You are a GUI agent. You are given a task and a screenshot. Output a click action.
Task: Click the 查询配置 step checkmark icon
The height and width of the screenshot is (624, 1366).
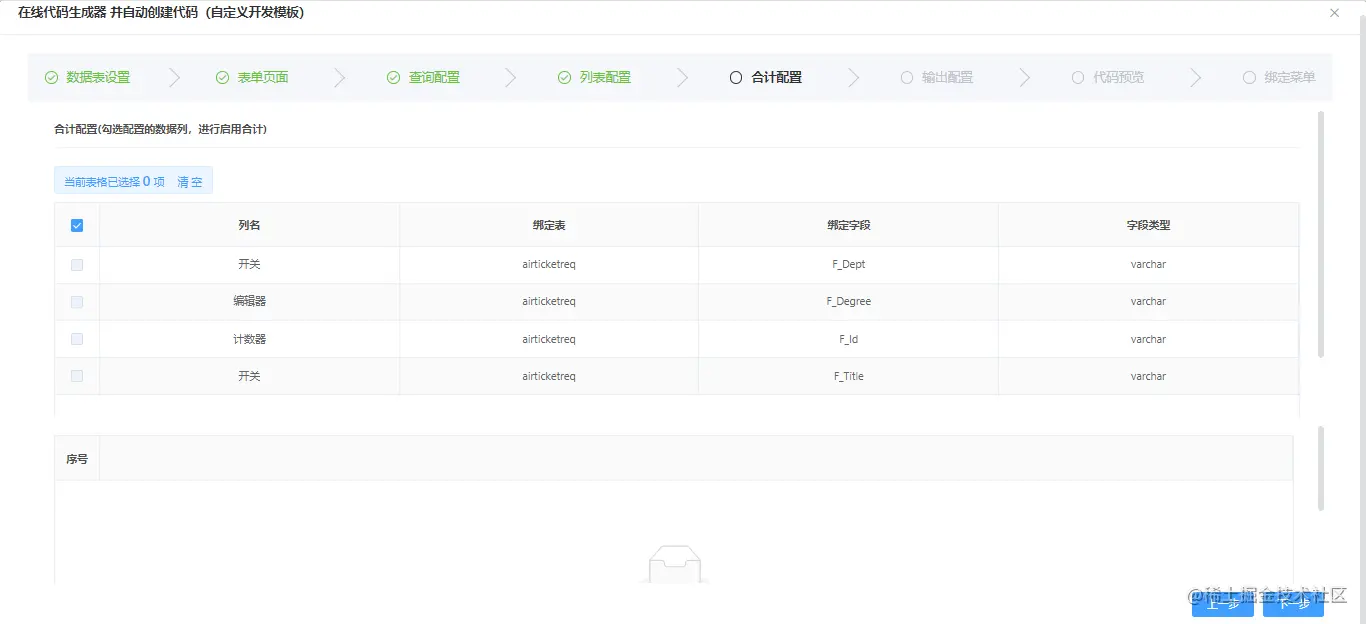coord(393,77)
